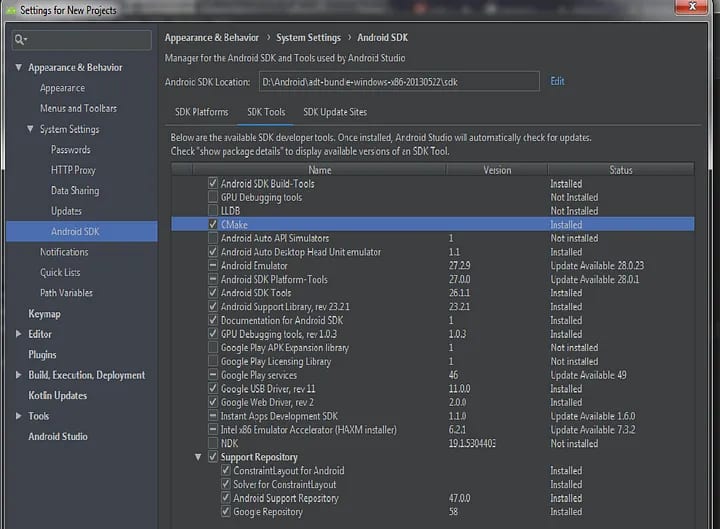Uncheck the CMake checkbox
The image size is (720, 529).
tap(213, 224)
